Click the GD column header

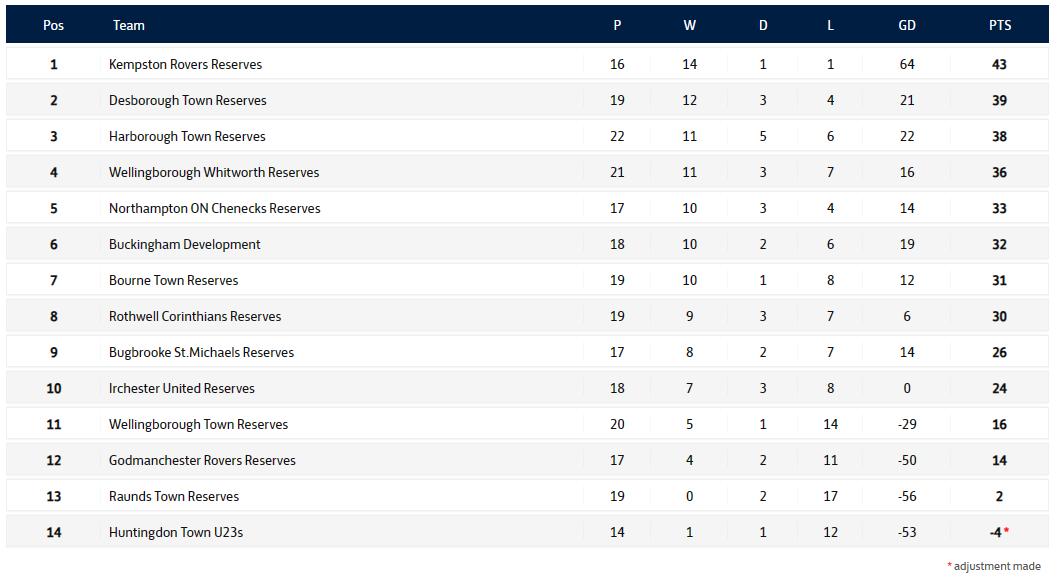906,25
